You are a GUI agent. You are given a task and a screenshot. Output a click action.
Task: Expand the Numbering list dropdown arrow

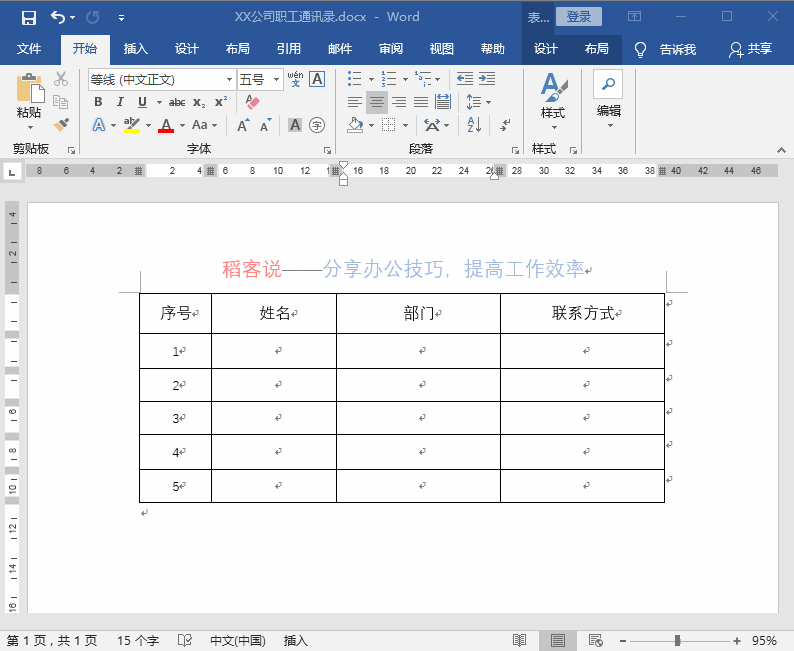(405, 79)
